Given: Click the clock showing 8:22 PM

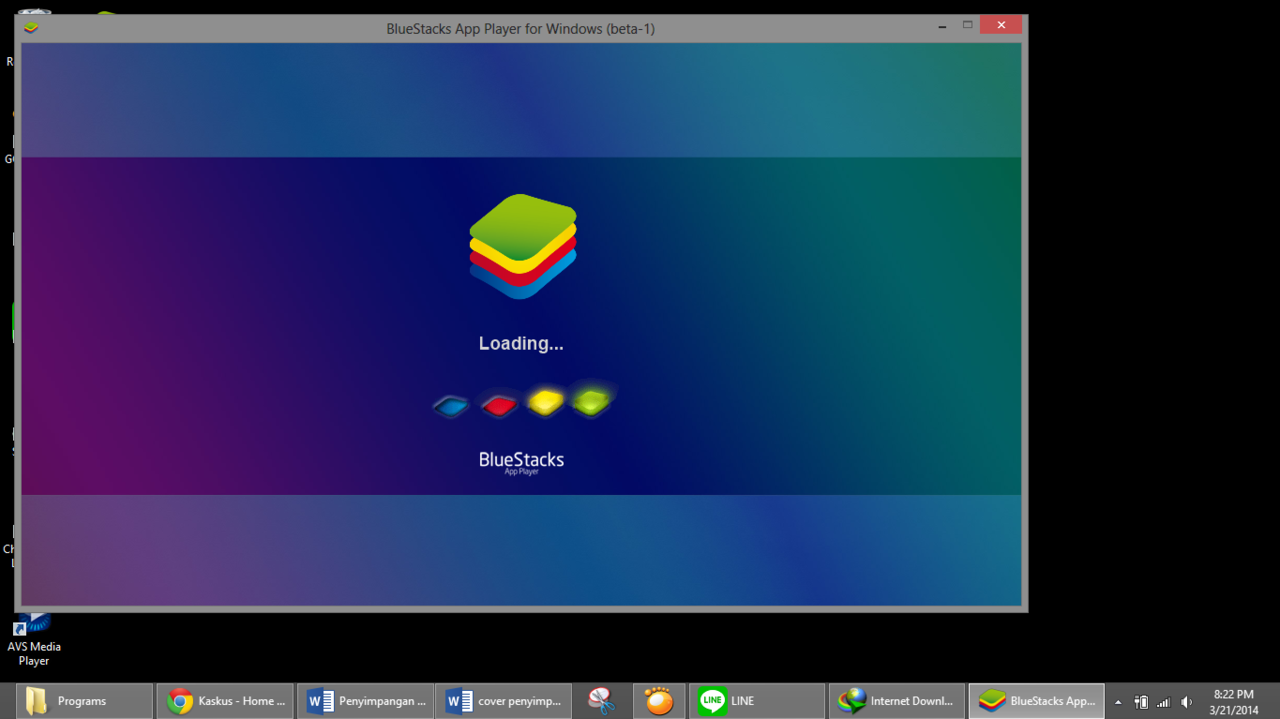Looking at the screenshot, I should [x=1233, y=702].
